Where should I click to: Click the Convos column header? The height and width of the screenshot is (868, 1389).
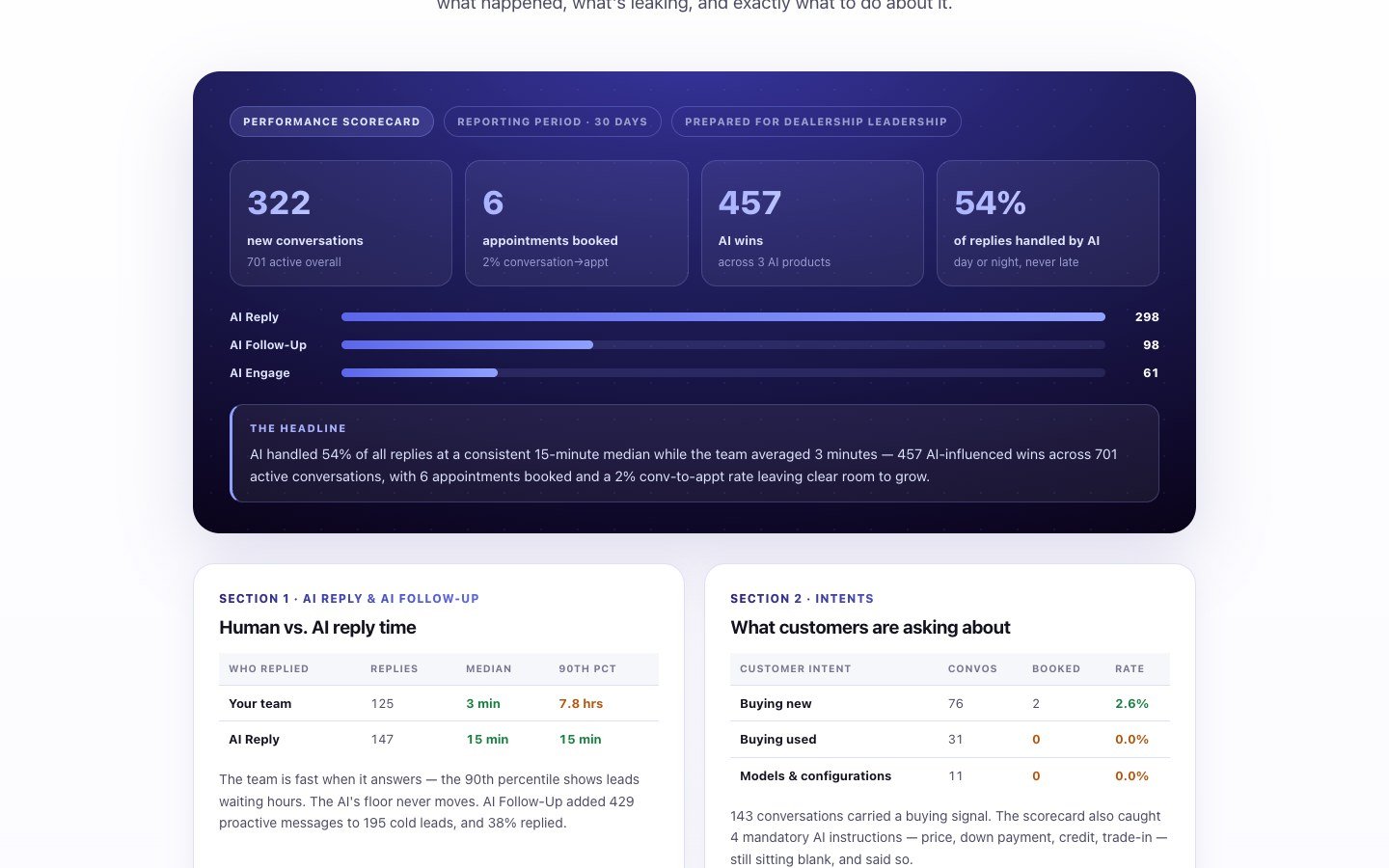coord(972,668)
